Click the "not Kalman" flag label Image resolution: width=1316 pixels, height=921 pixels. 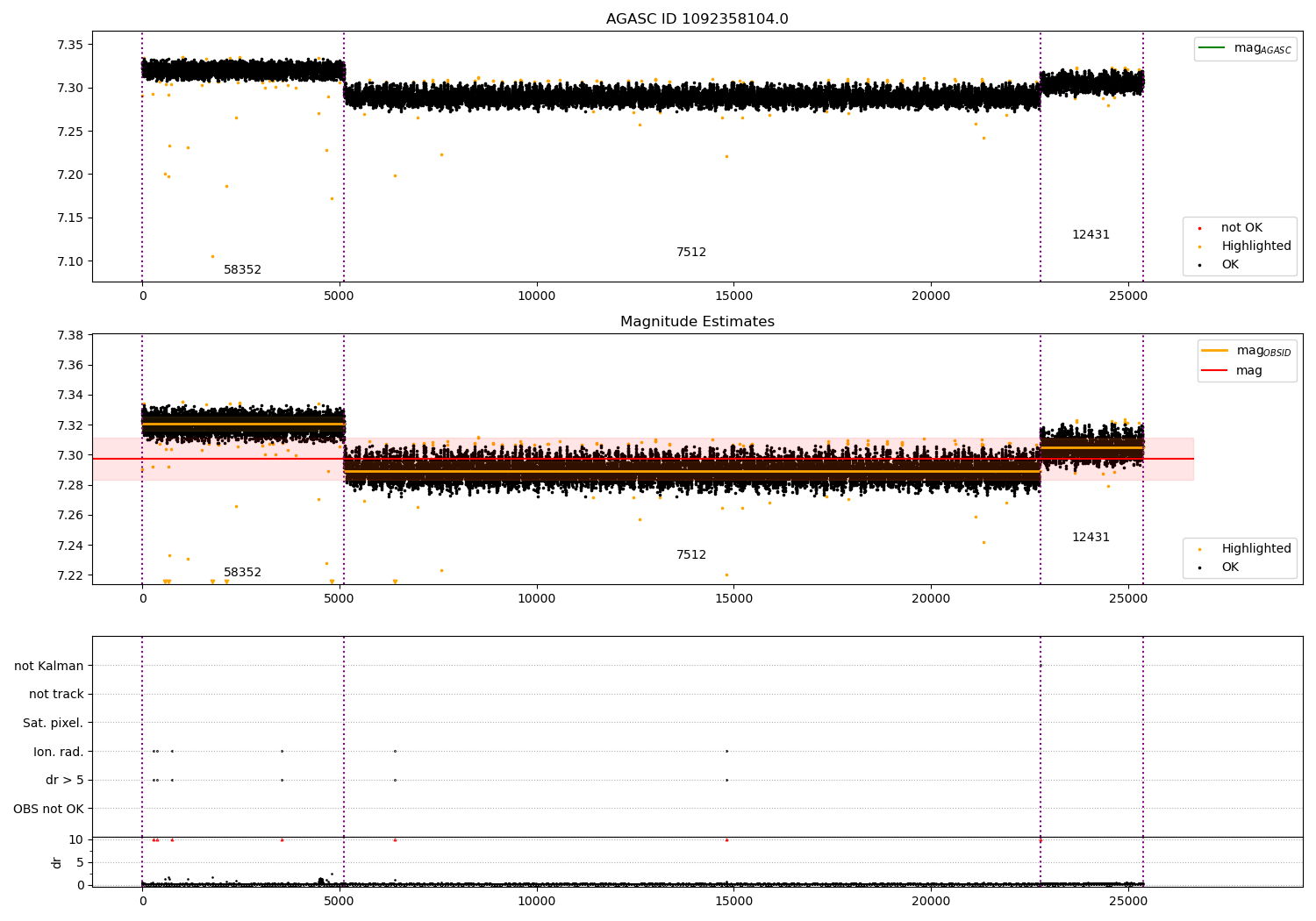point(49,667)
